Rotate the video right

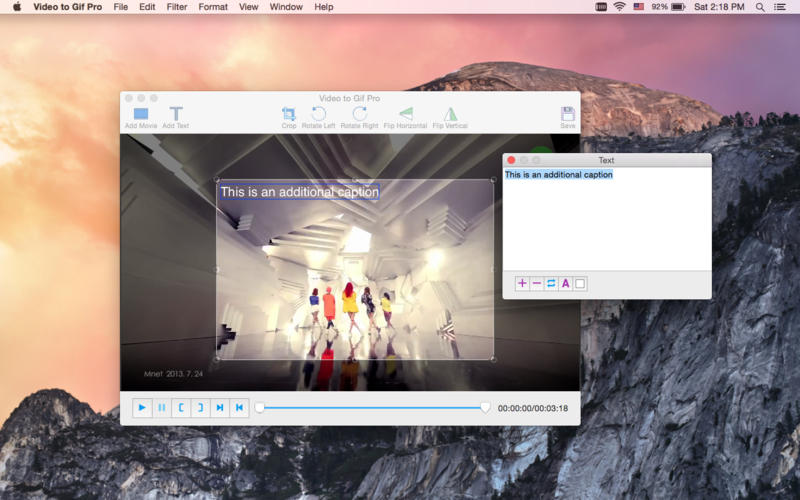pyautogui.click(x=360, y=117)
